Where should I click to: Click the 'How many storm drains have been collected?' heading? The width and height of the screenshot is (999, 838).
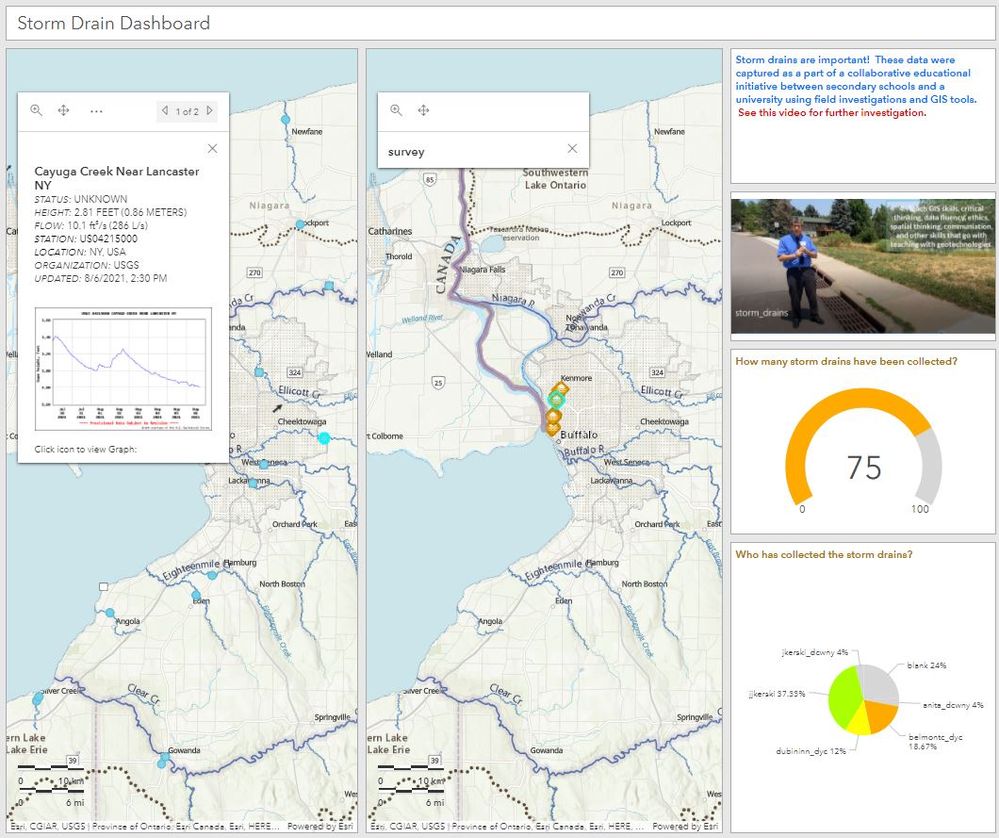(846, 361)
